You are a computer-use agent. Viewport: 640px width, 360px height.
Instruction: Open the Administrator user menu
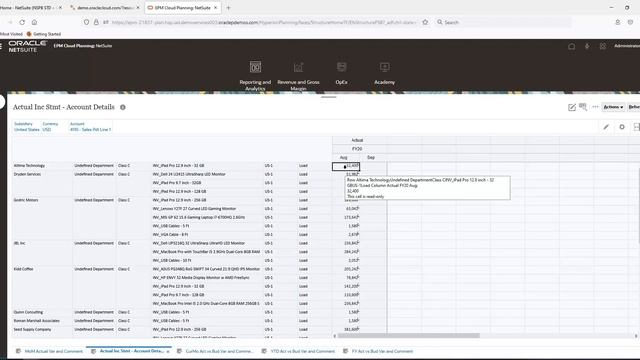click(x=627, y=46)
